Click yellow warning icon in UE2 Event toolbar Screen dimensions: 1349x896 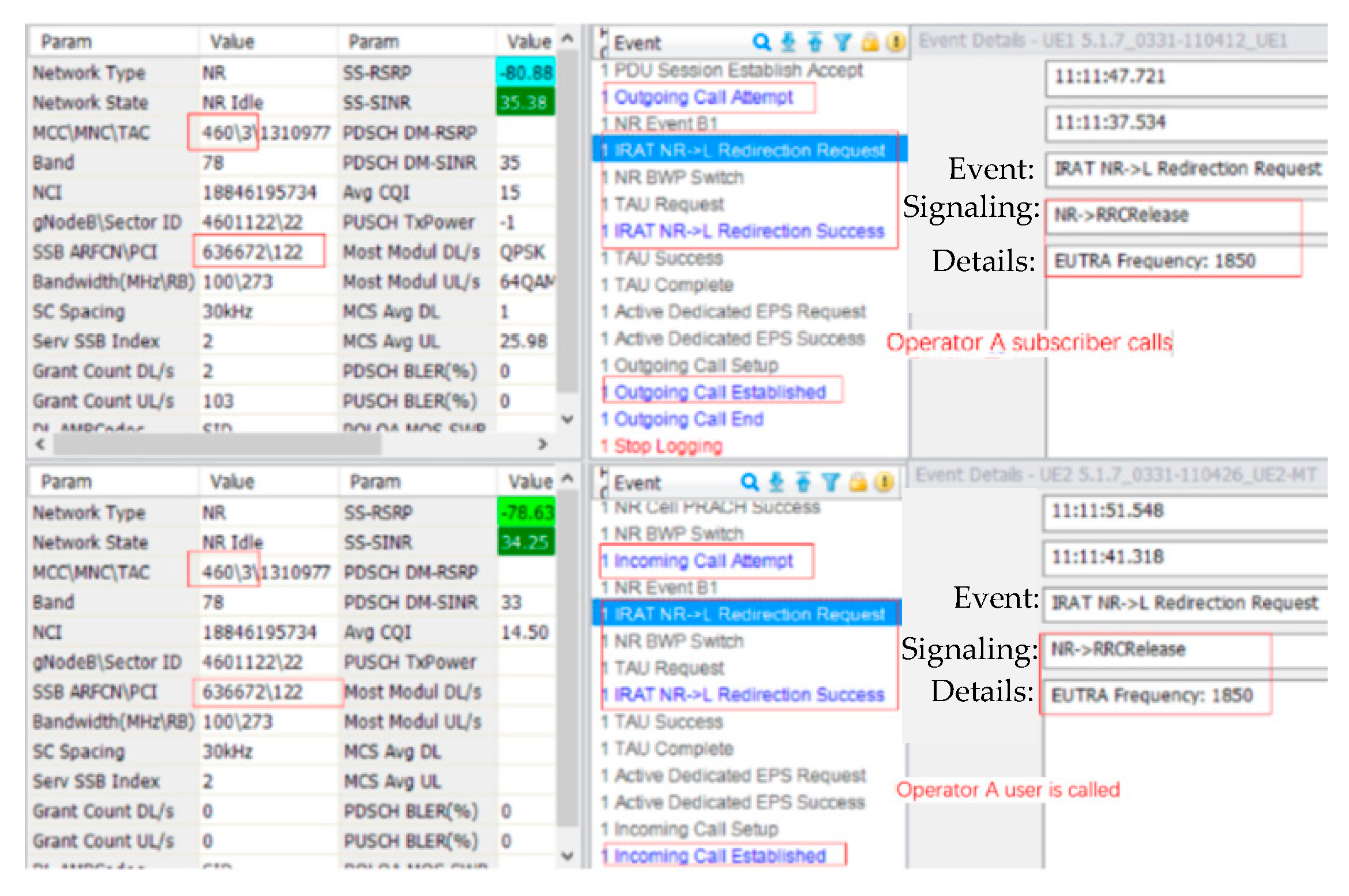(884, 482)
